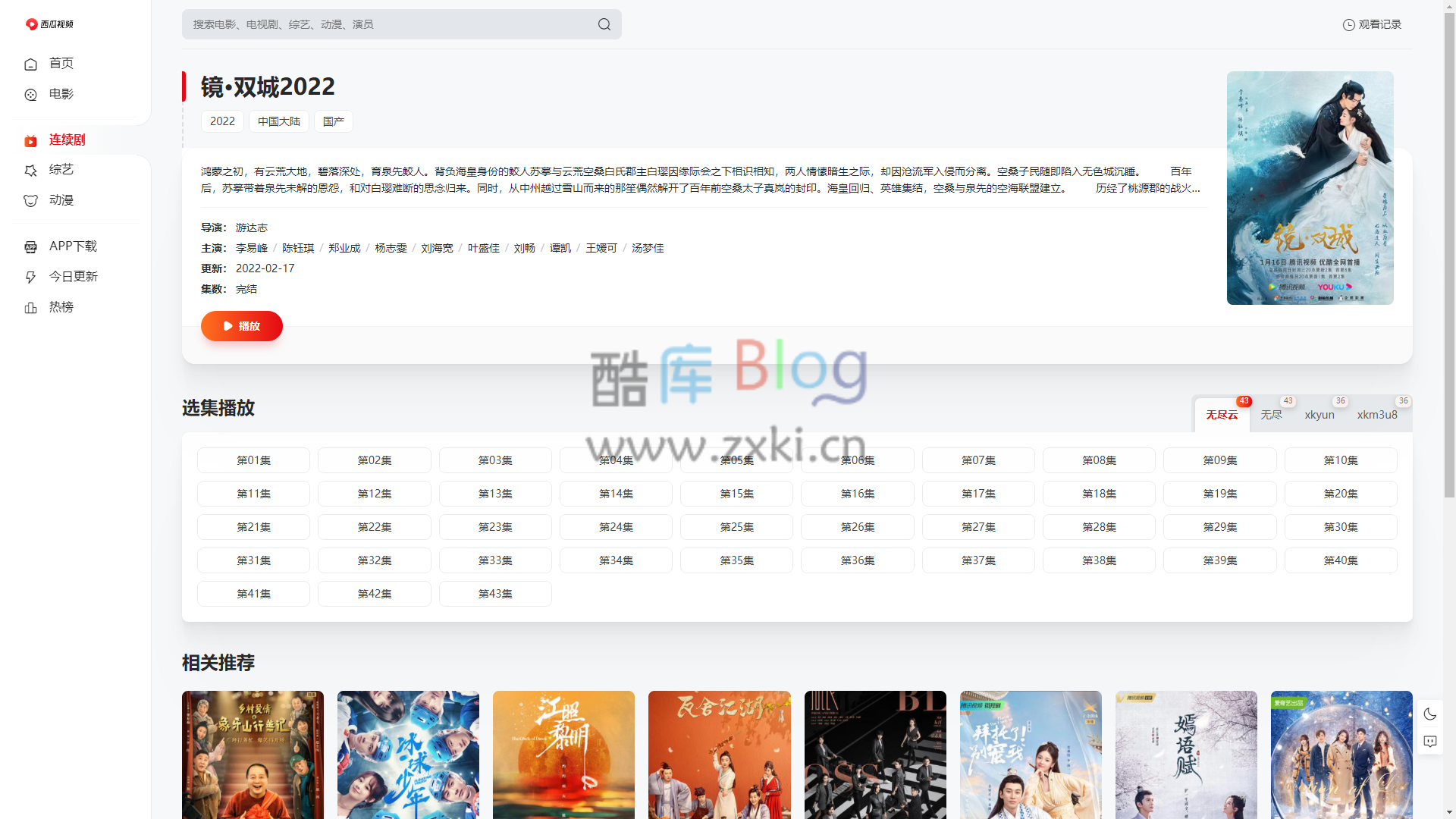The height and width of the screenshot is (819, 1456).
Task: Expand the xkyun source list
Action: 1319,415
